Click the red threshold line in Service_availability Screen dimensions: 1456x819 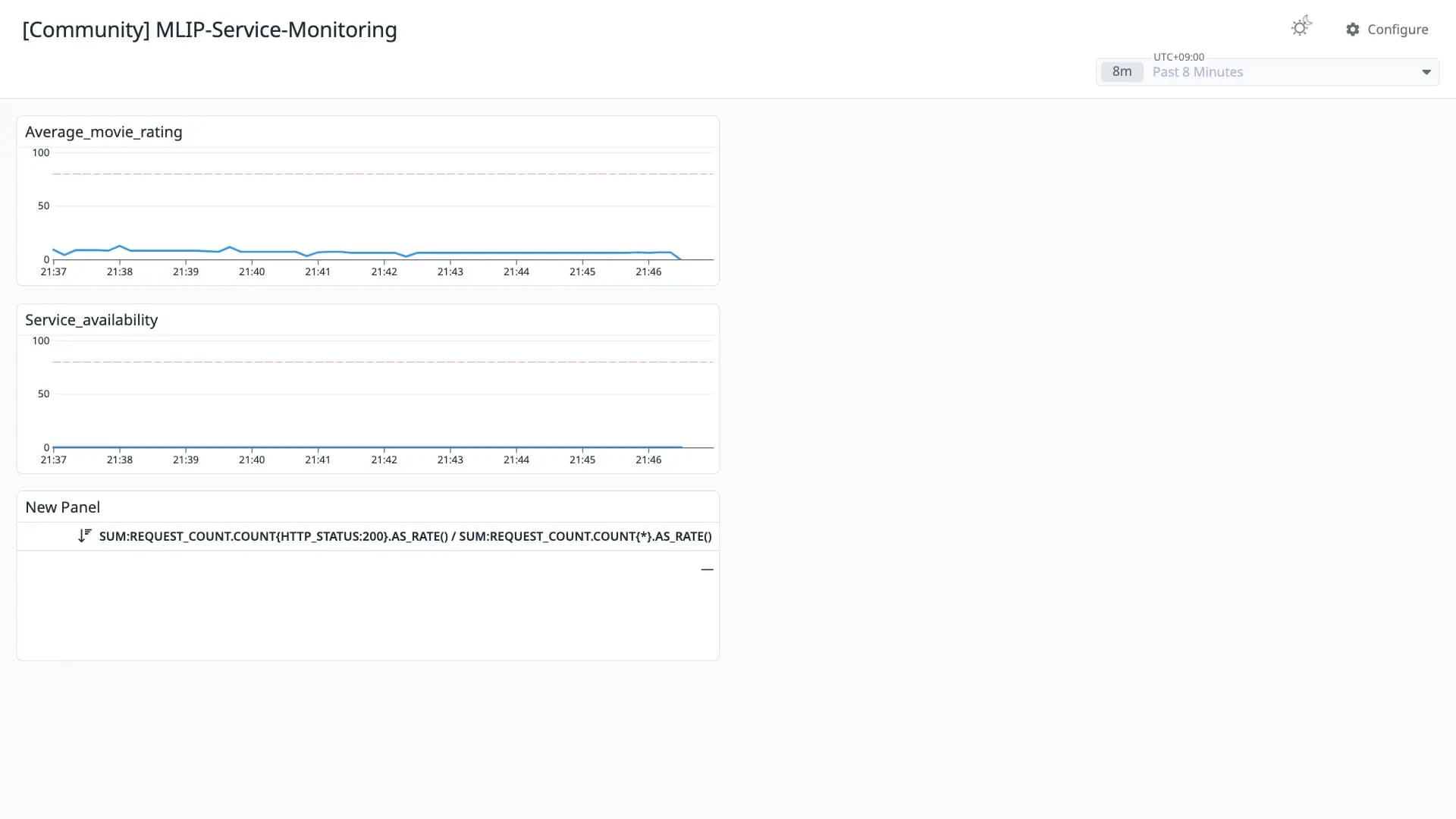pyautogui.click(x=383, y=362)
